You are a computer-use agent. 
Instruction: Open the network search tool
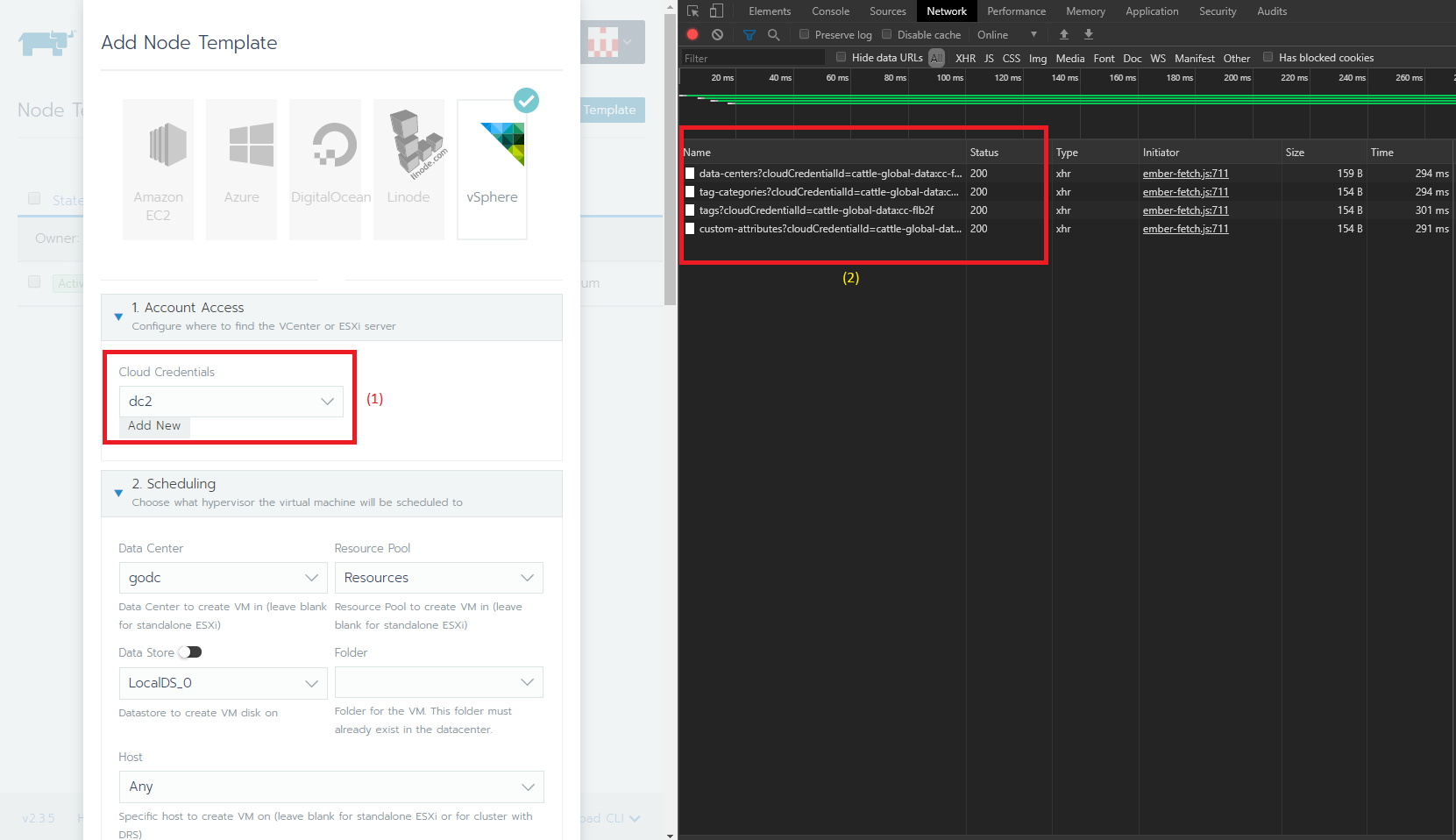772,34
